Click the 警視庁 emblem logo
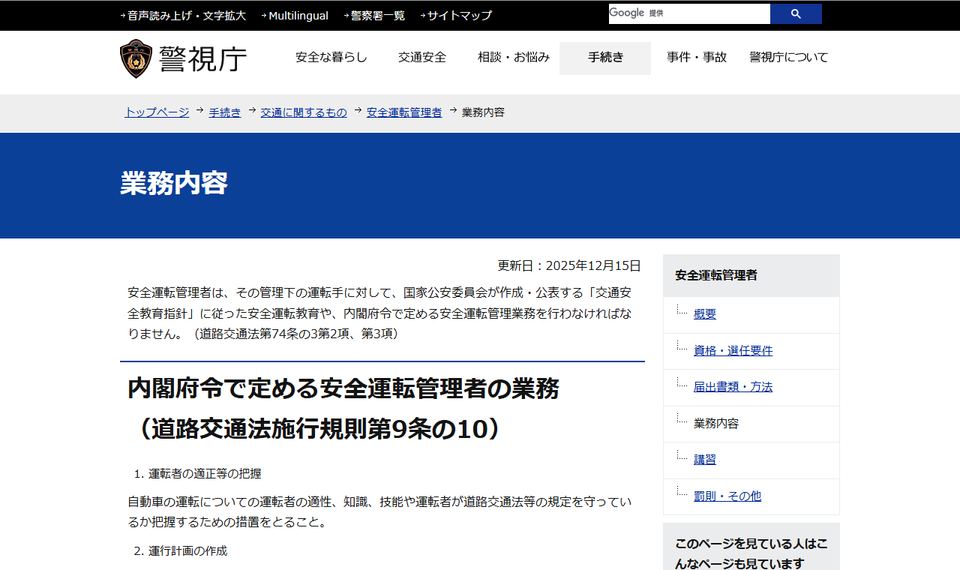960x570 pixels. 136,58
